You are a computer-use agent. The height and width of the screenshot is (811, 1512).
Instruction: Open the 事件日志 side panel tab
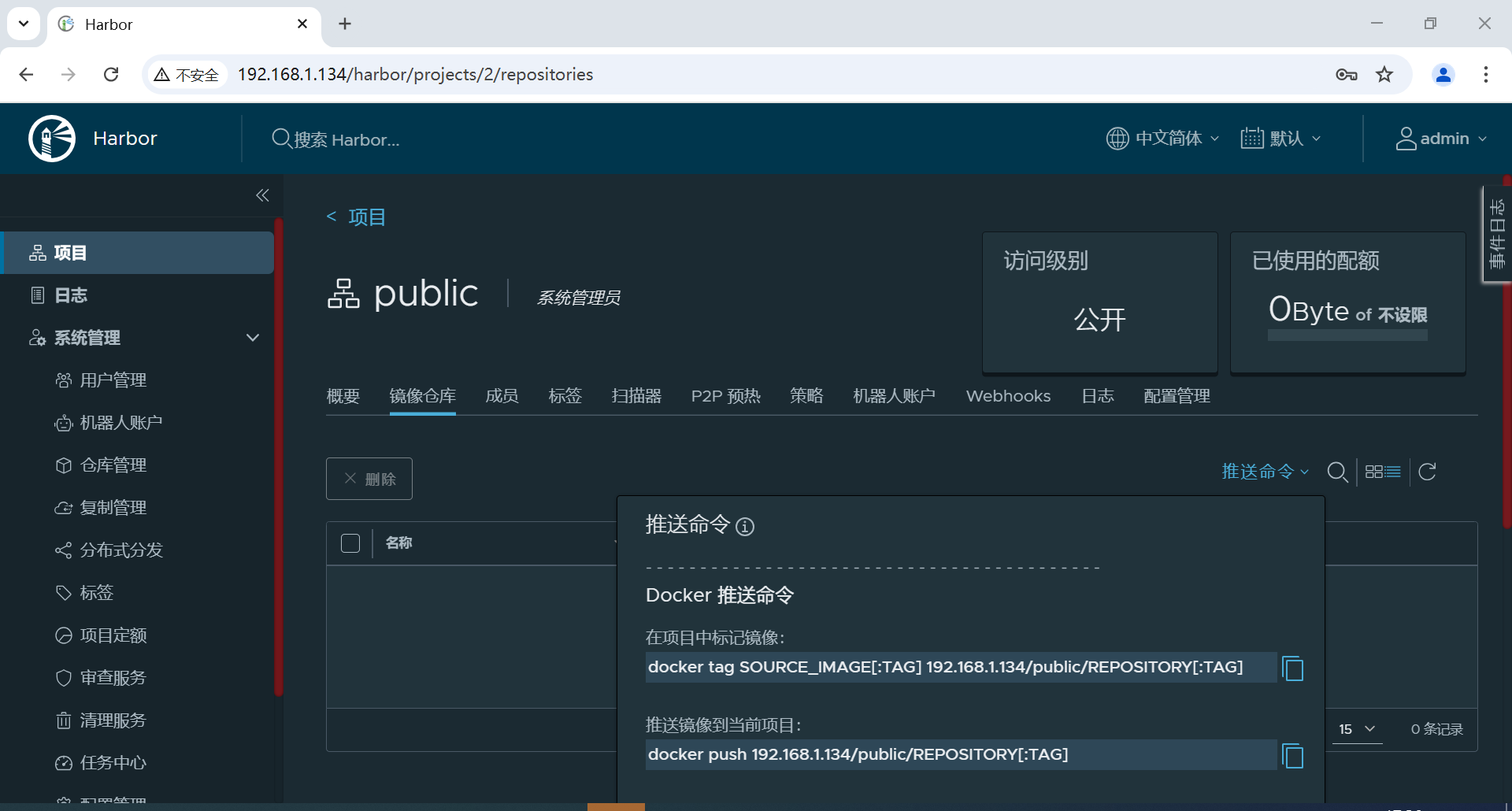click(1496, 233)
